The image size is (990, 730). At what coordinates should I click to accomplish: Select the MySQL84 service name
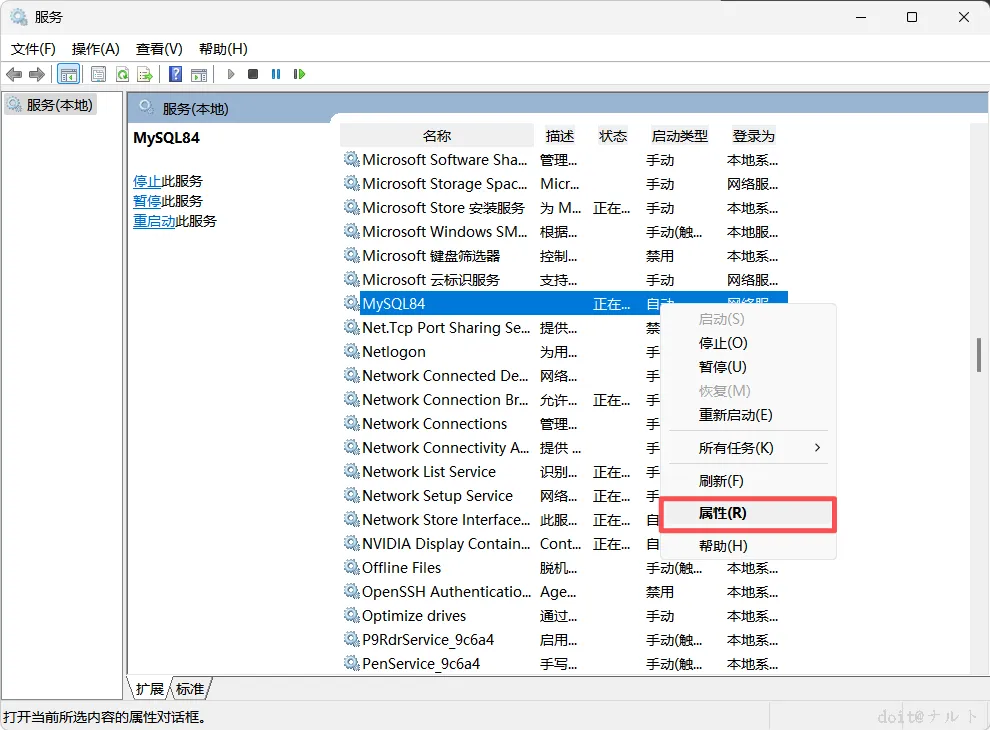(393, 304)
